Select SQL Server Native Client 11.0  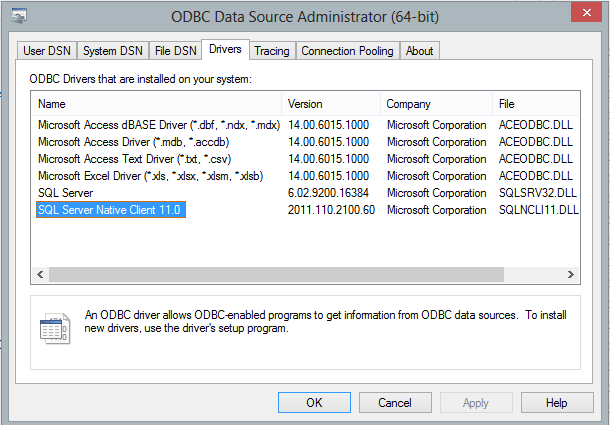[x=111, y=210]
